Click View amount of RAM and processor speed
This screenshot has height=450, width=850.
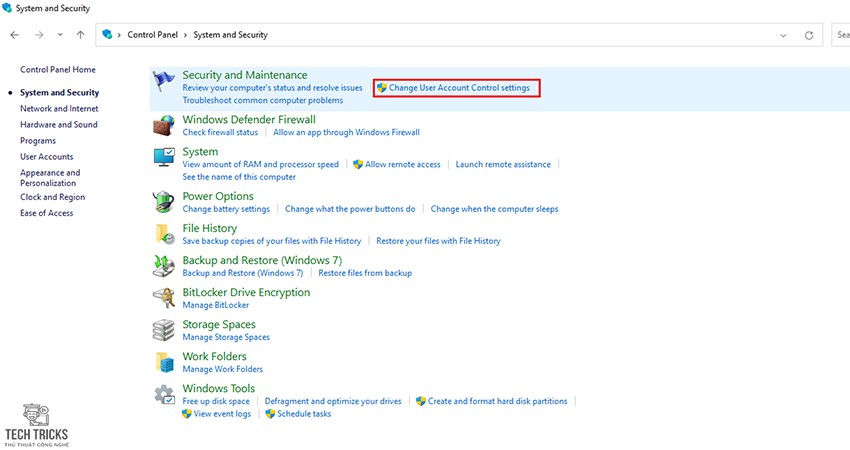[260, 164]
